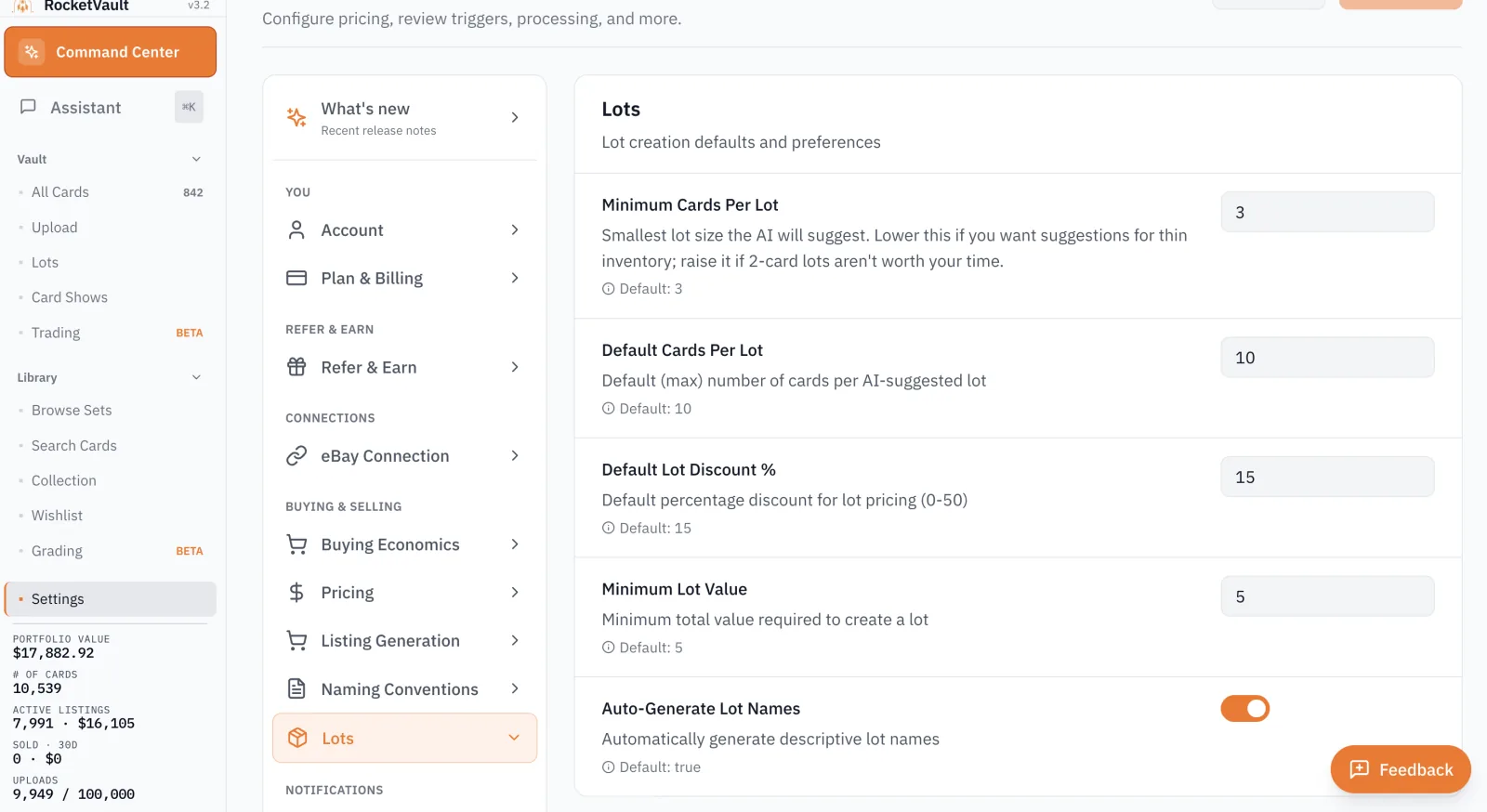
Task: Toggle Auto-Generate Lot Names switch
Action: pyautogui.click(x=1244, y=709)
